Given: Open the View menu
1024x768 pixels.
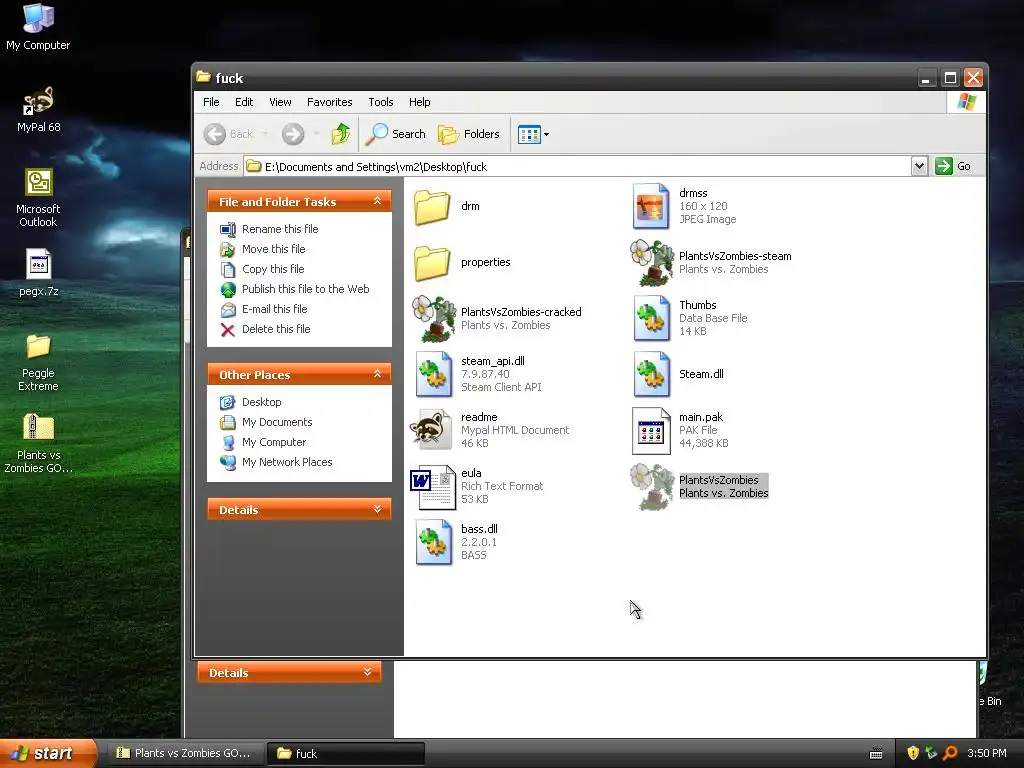Looking at the screenshot, I should 280,102.
